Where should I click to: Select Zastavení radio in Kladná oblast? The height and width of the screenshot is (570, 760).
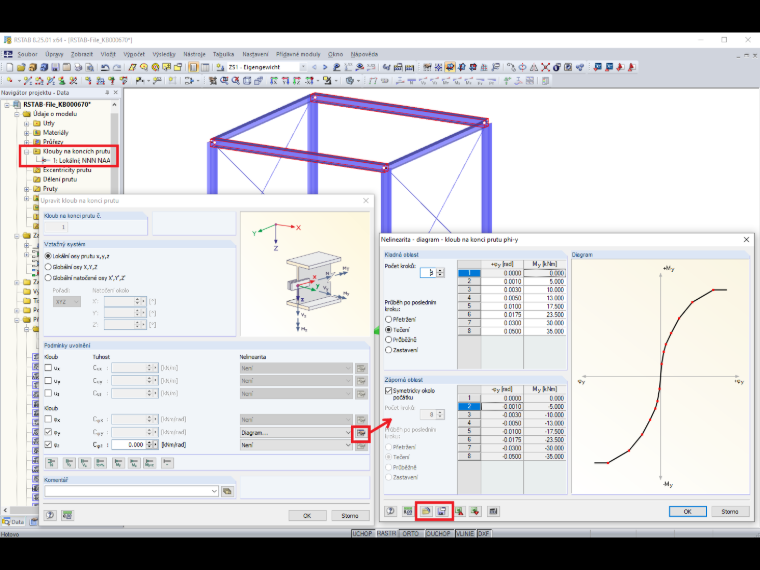pyautogui.click(x=388, y=349)
